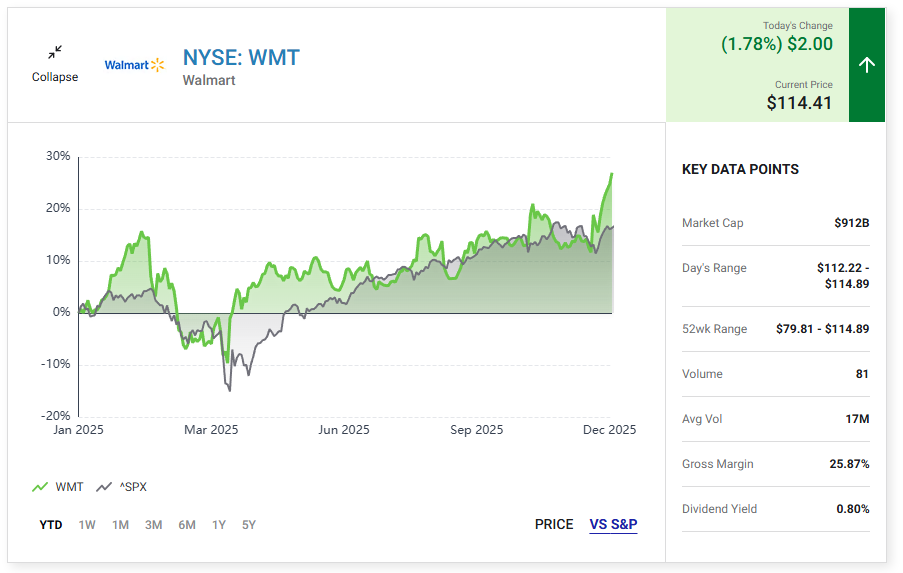Screen dimensions: 903x573
Task: Click the Collapse arrows icon
Action: (55, 52)
